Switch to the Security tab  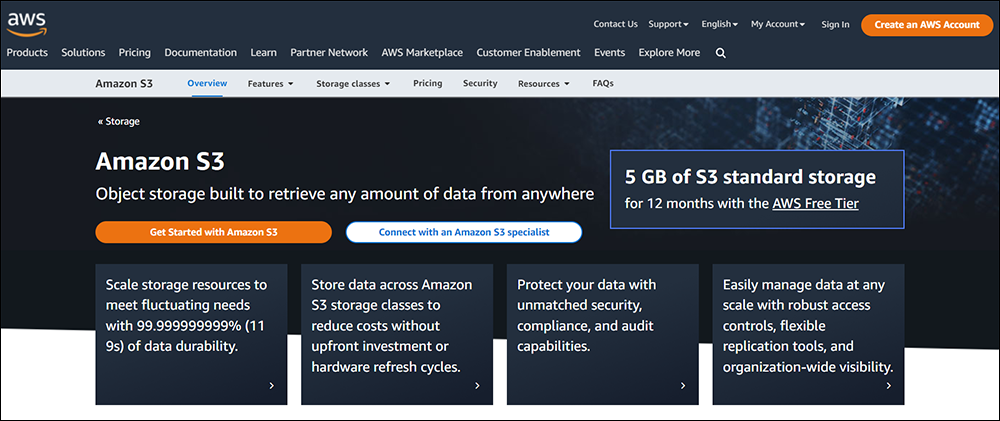480,83
